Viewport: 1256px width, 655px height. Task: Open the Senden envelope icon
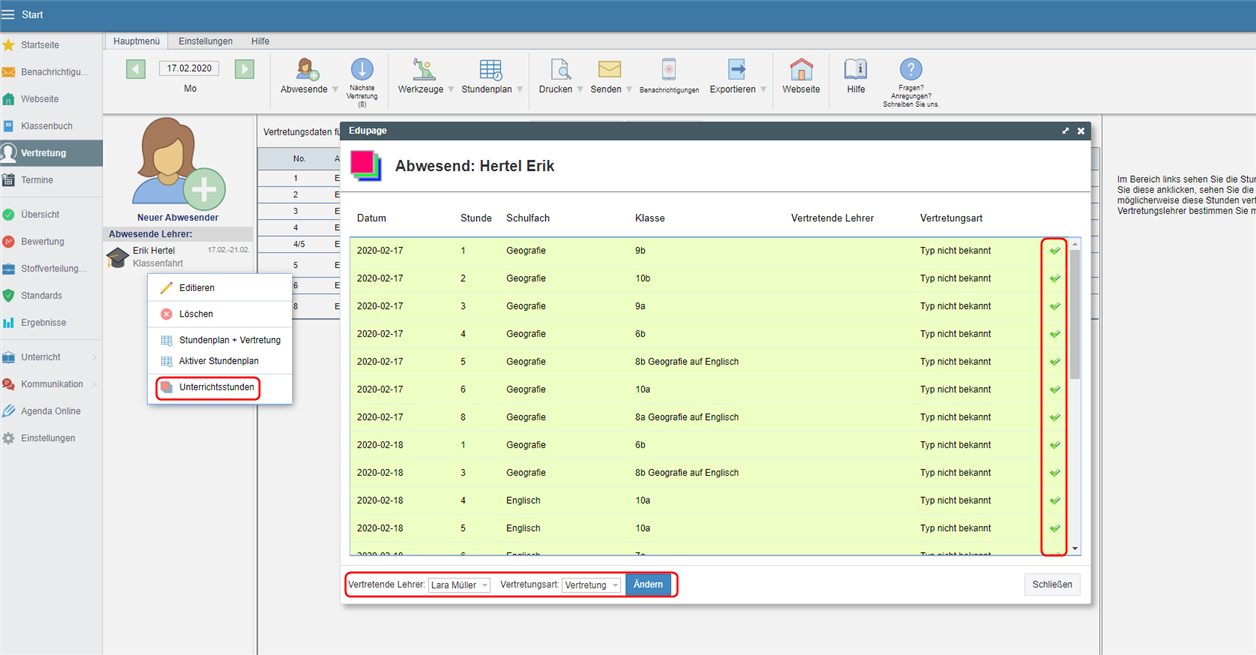609,70
